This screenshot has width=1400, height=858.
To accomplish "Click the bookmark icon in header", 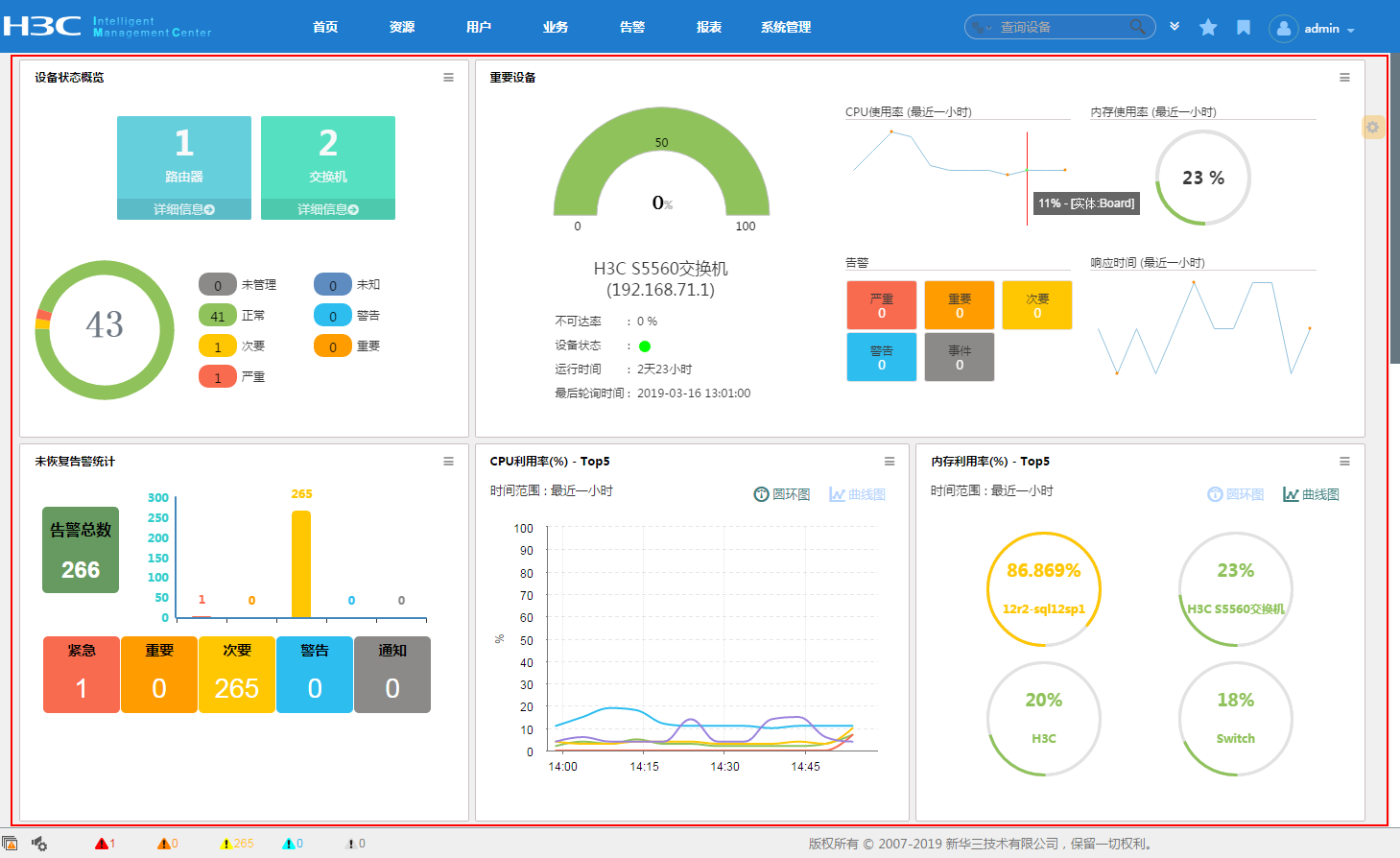I will pos(1244,28).
